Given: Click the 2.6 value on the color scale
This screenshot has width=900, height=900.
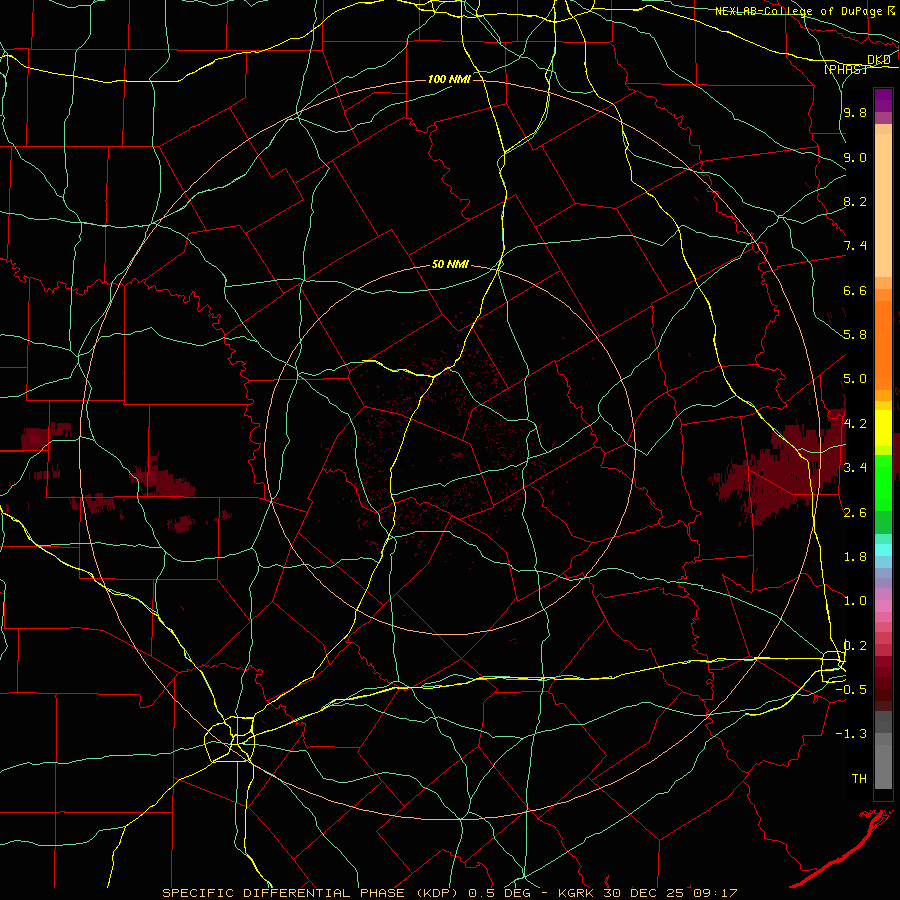Looking at the screenshot, I should pyautogui.click(x=855, y=513).
